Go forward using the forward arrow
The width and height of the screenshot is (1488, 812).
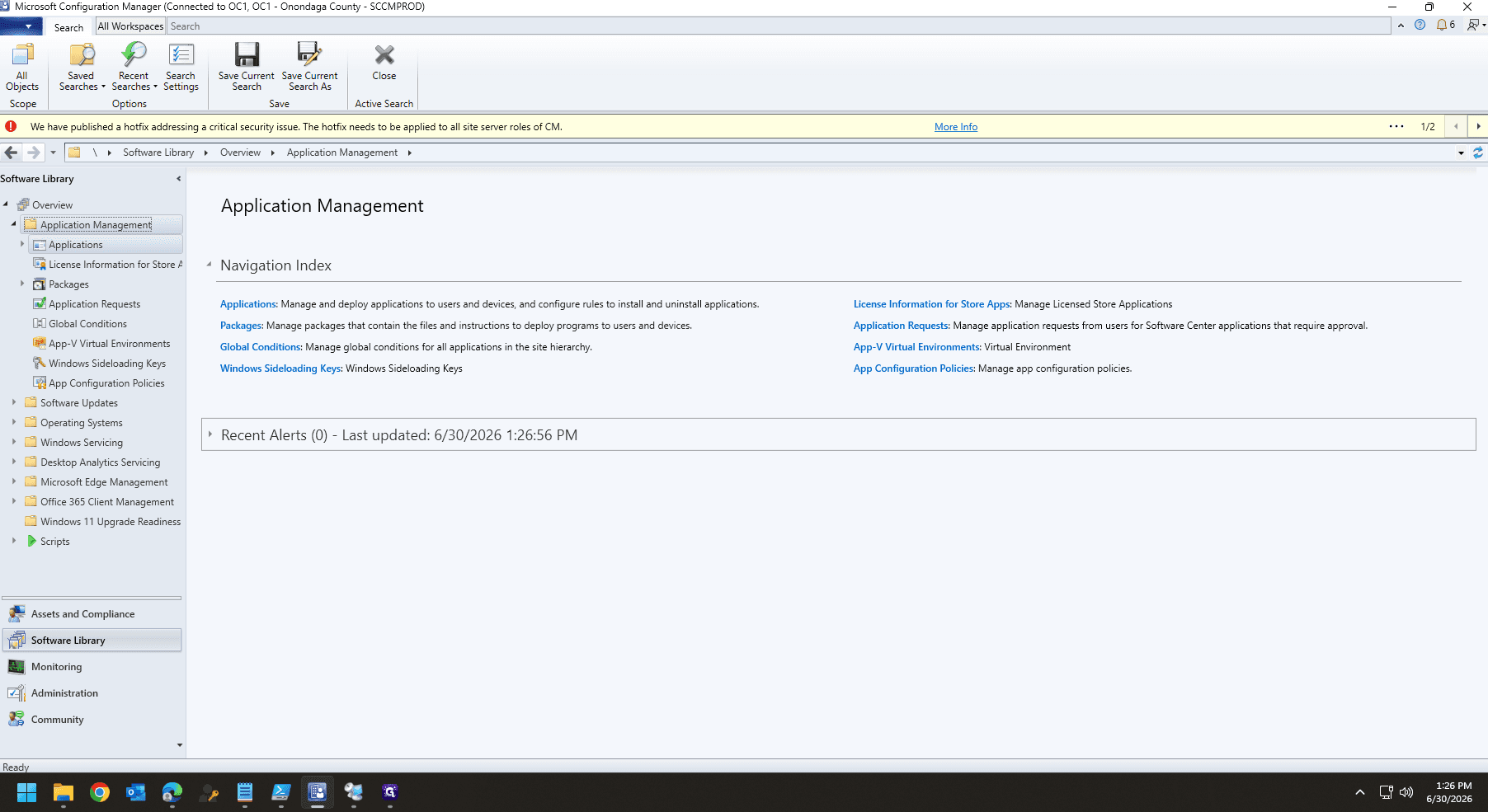coord(34,153)
